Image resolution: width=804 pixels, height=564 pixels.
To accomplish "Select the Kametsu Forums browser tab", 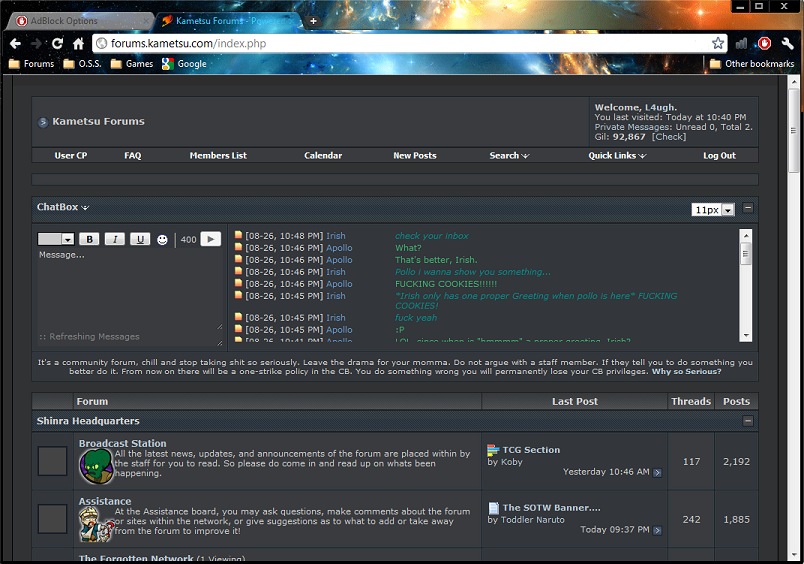I will click(x=229, y=21).
